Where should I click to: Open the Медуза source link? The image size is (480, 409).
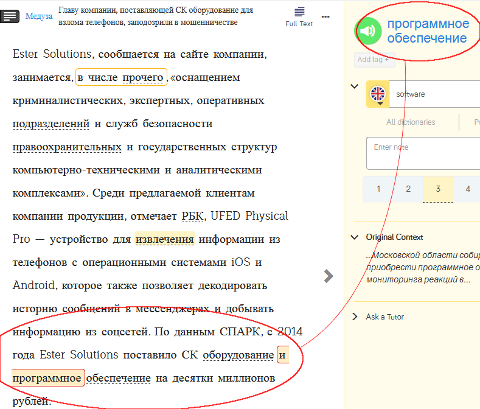(39, 16)
